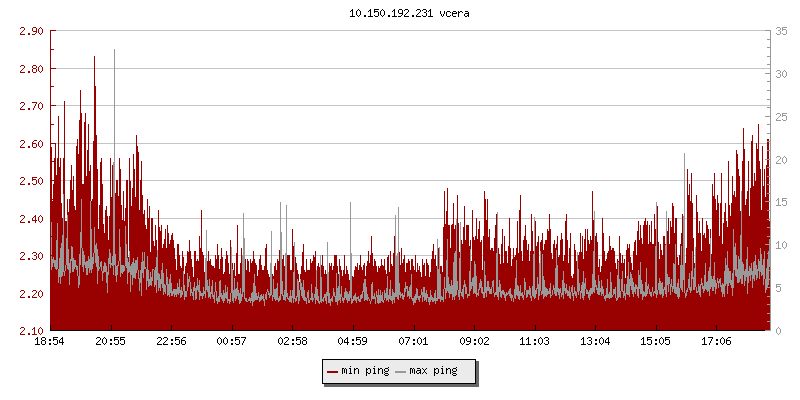Click the 13:04 time label
The width and height of the screenshot is (800, 400).
(595, 342)
